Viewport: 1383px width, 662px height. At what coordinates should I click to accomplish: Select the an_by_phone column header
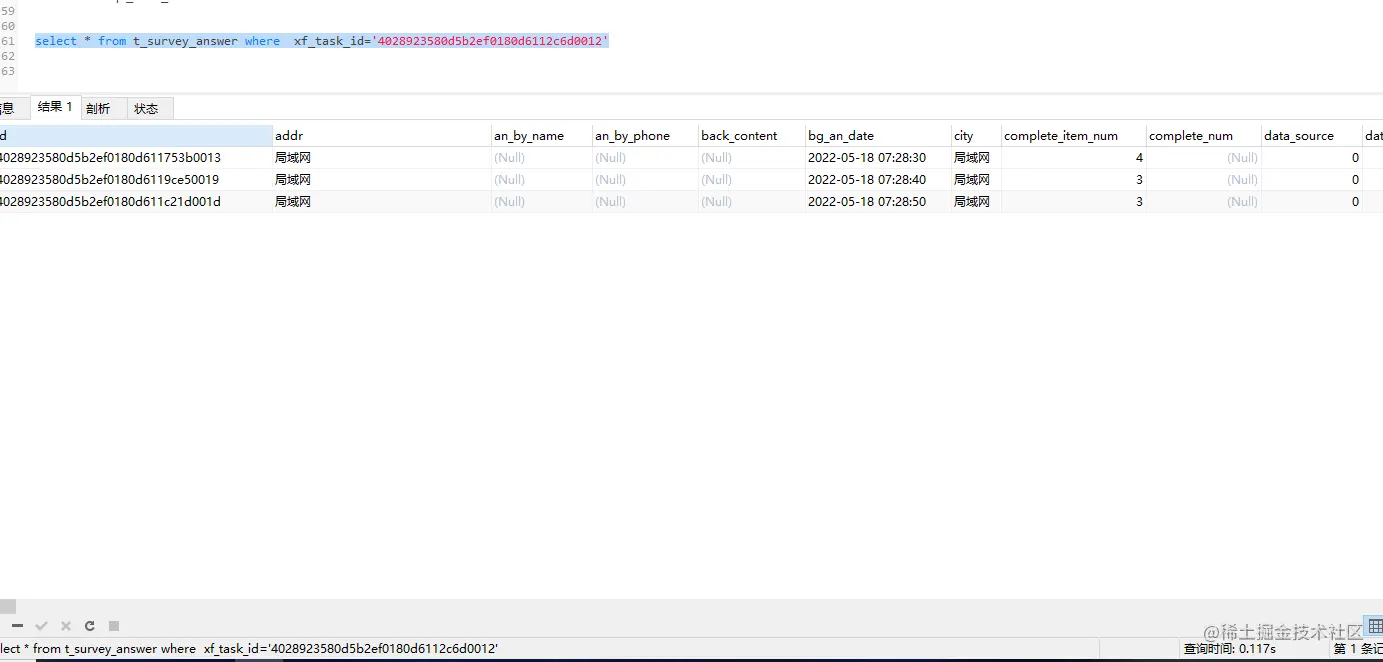pos(645,135)
